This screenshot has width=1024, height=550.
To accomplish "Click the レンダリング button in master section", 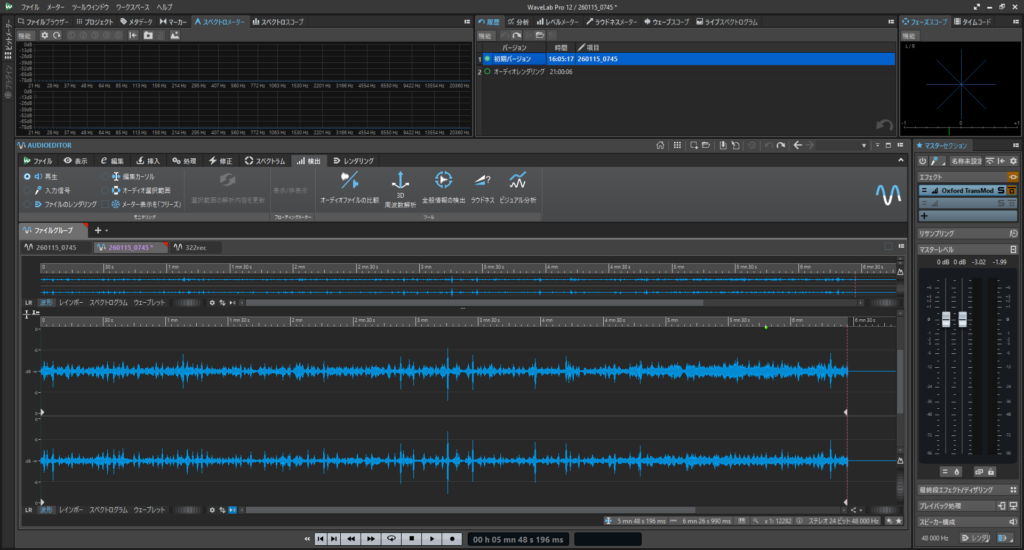I will point(976,538).
